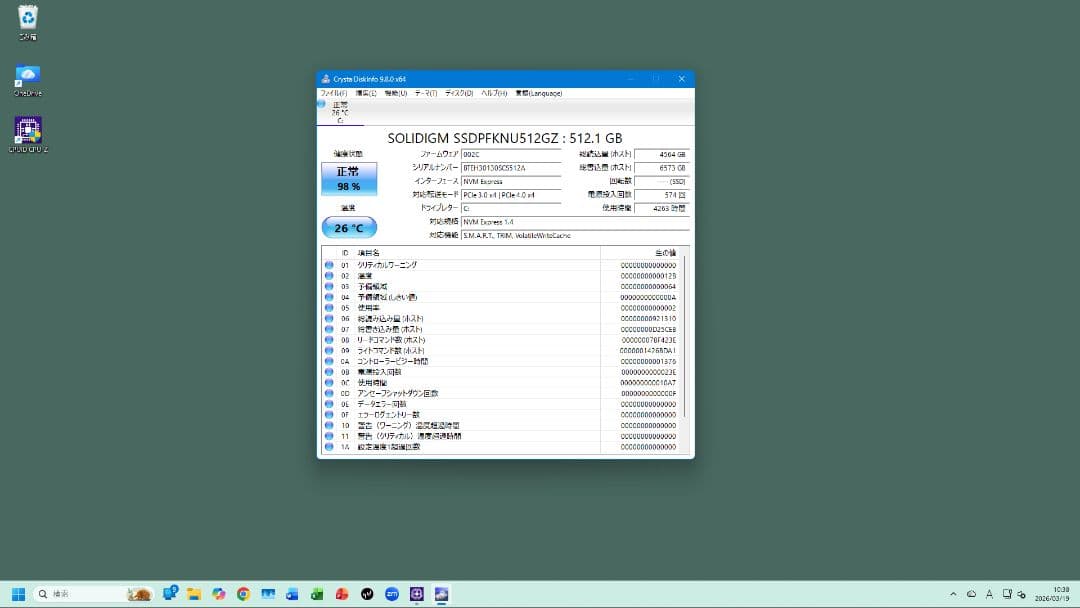Click the status orb for attribute 06
The height and width of the screenshot is (608, 1080).
pos(329,319)
